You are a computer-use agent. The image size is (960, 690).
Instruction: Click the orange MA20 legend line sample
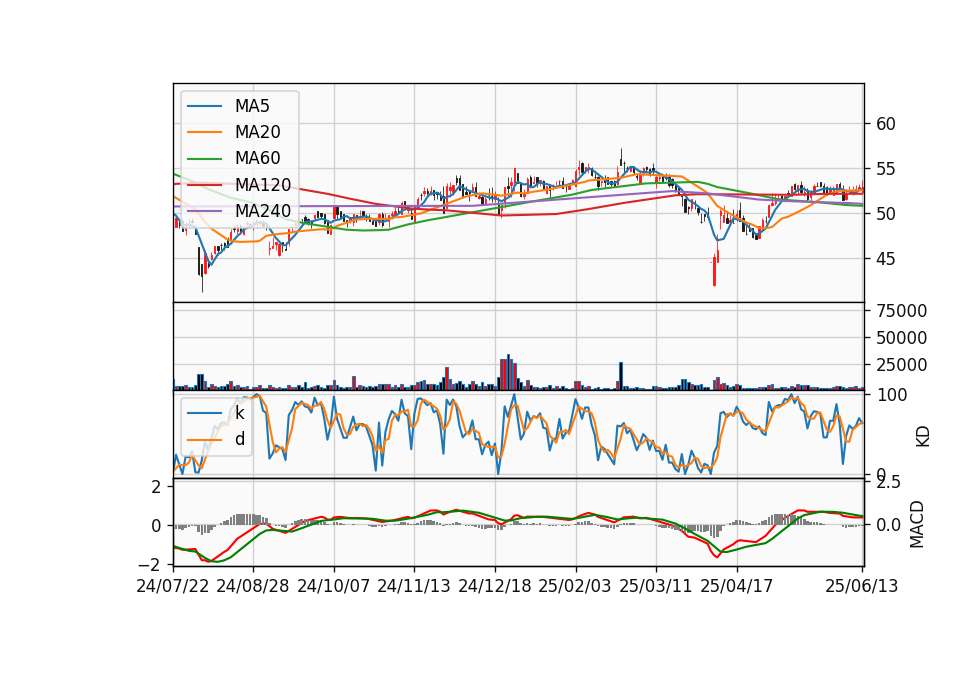(204, 132)
